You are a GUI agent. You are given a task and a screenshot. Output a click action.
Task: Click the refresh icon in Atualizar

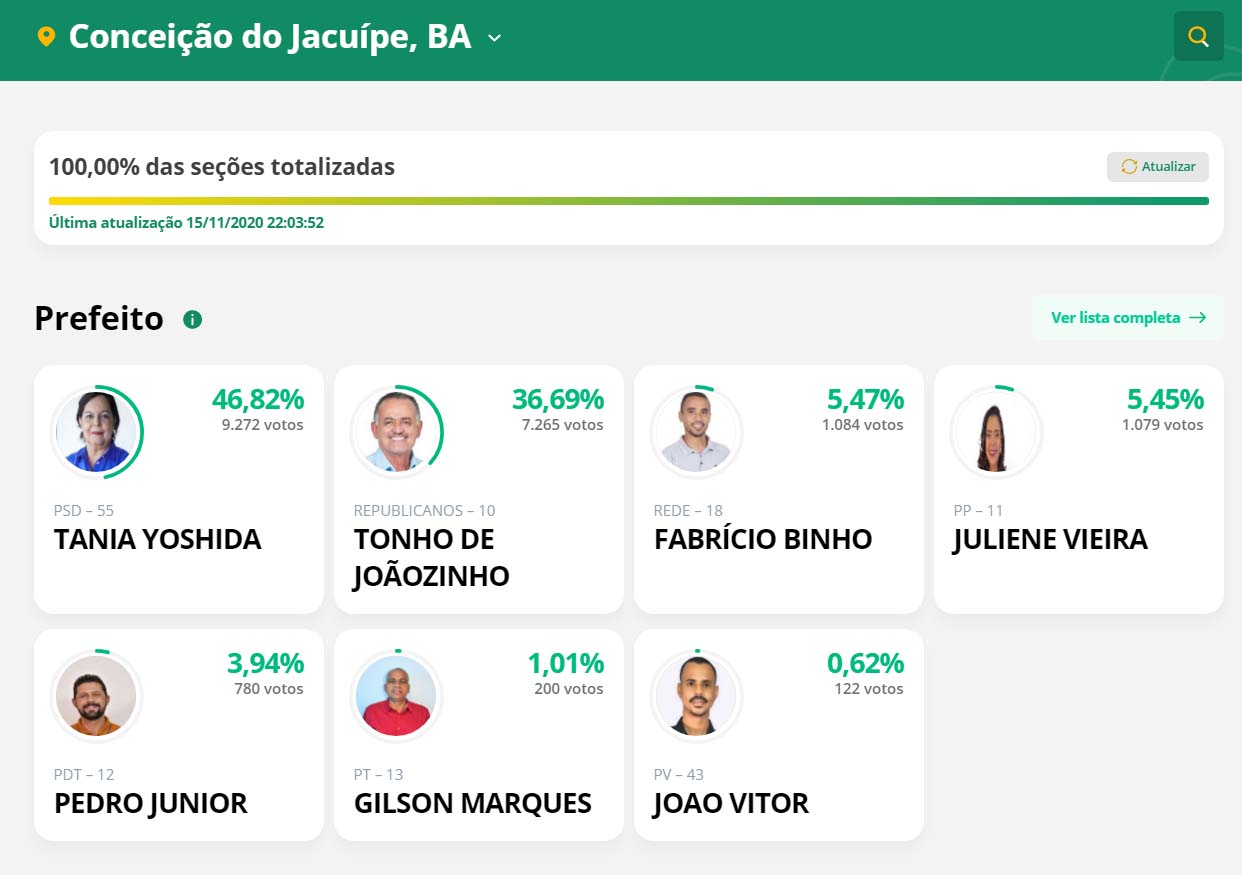(1129, 167)
